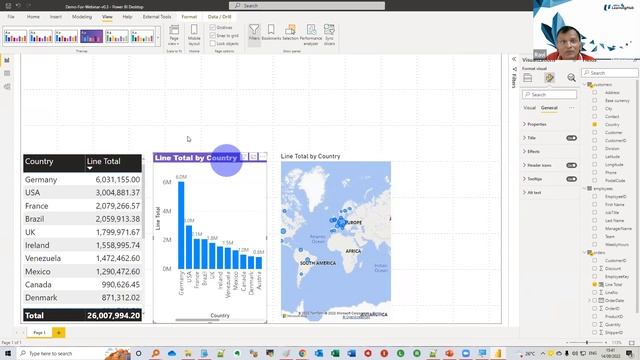This screenshot has width=640, height=360.
Task: Open the Selection pane
Action: pos(290,32)
